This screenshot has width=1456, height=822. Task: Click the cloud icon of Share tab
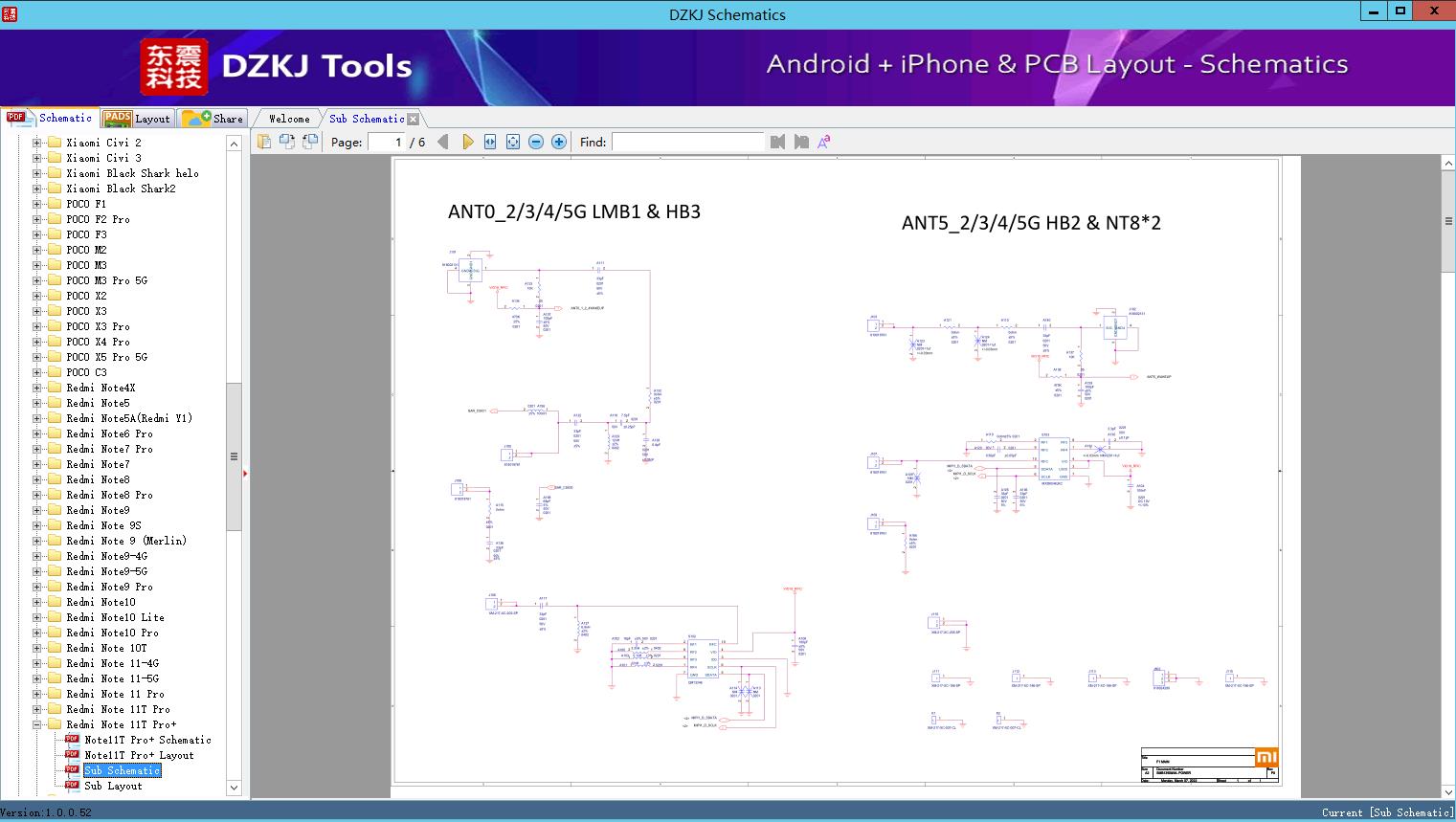[x=196, y=119]
